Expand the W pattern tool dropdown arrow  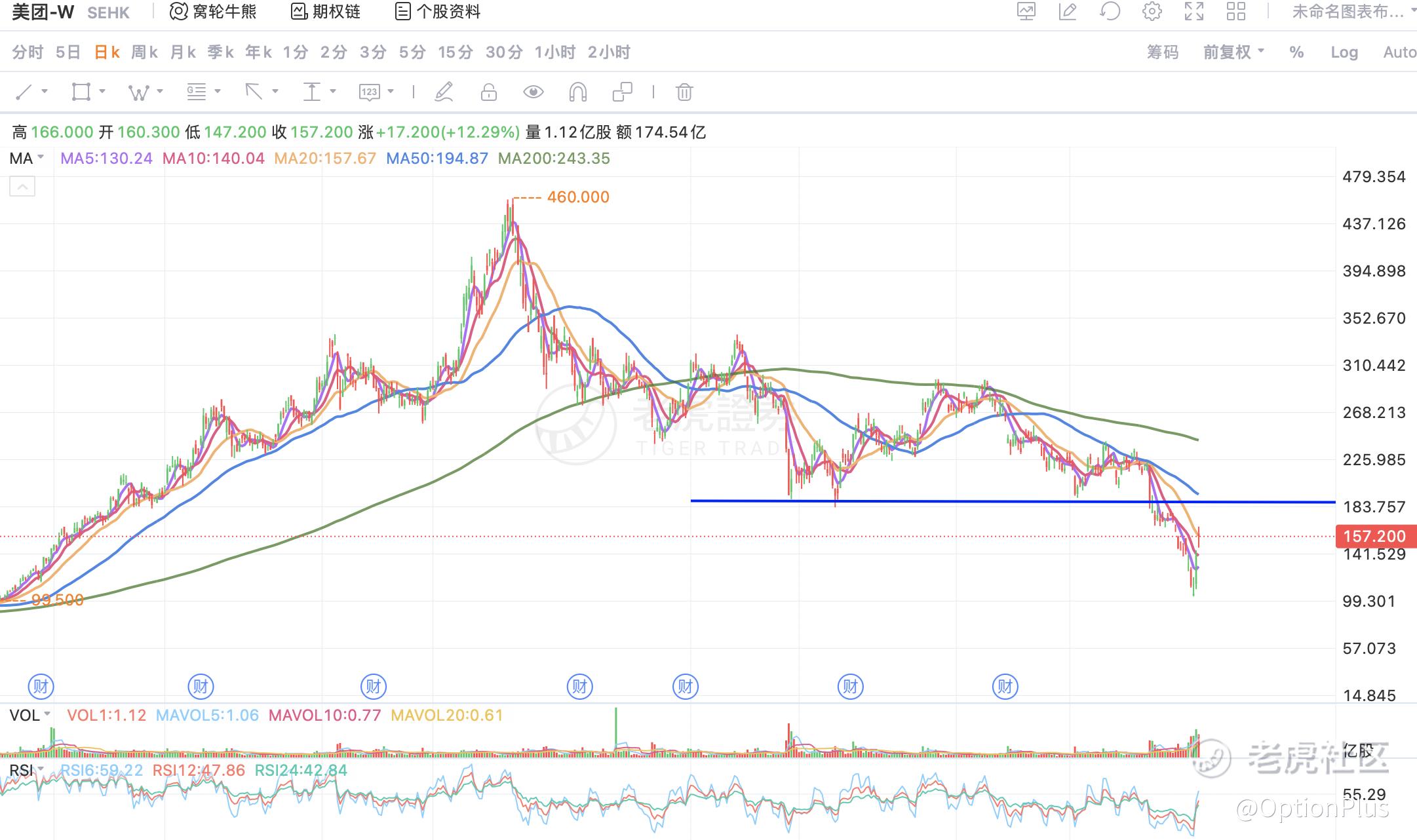(160, 91)
